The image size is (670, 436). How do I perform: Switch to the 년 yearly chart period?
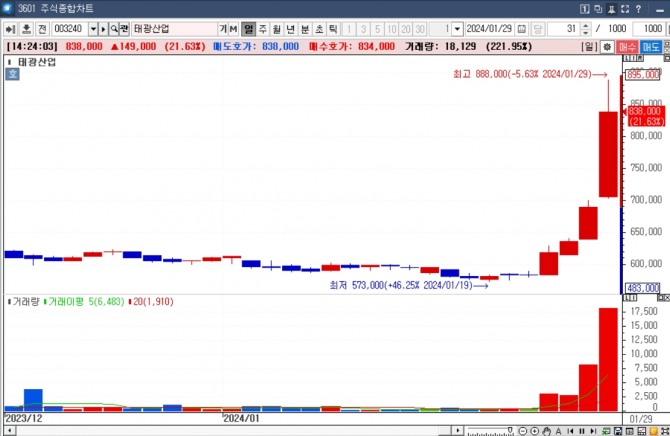[291, 29]
